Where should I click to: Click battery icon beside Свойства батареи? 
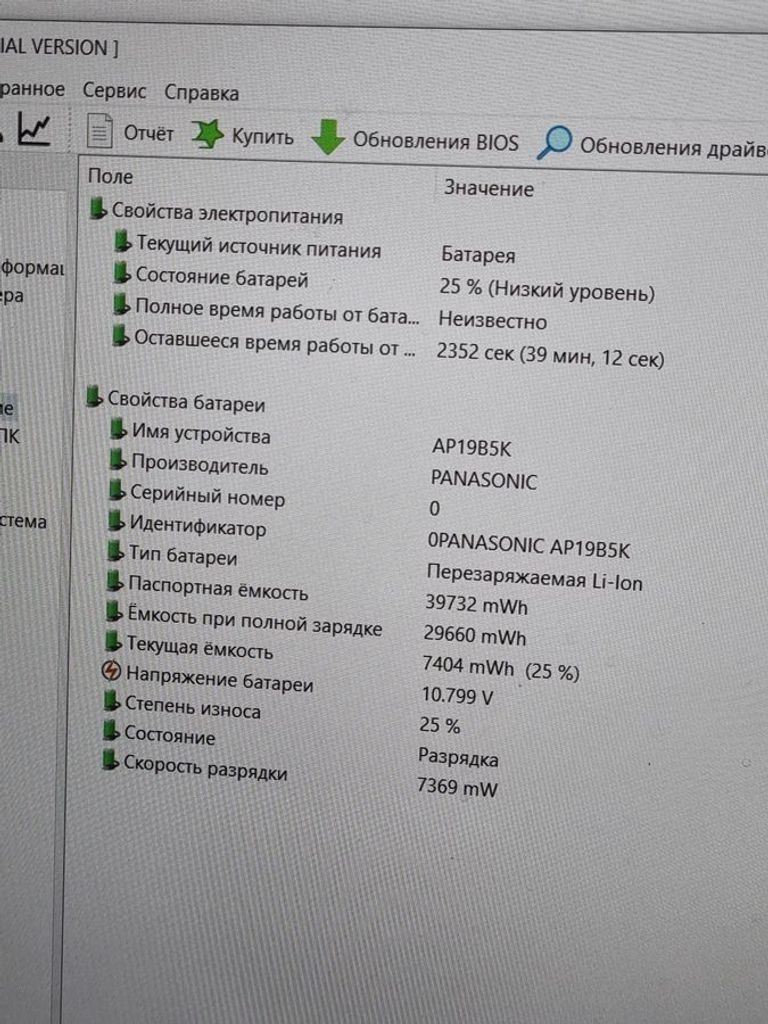point(95,396)
